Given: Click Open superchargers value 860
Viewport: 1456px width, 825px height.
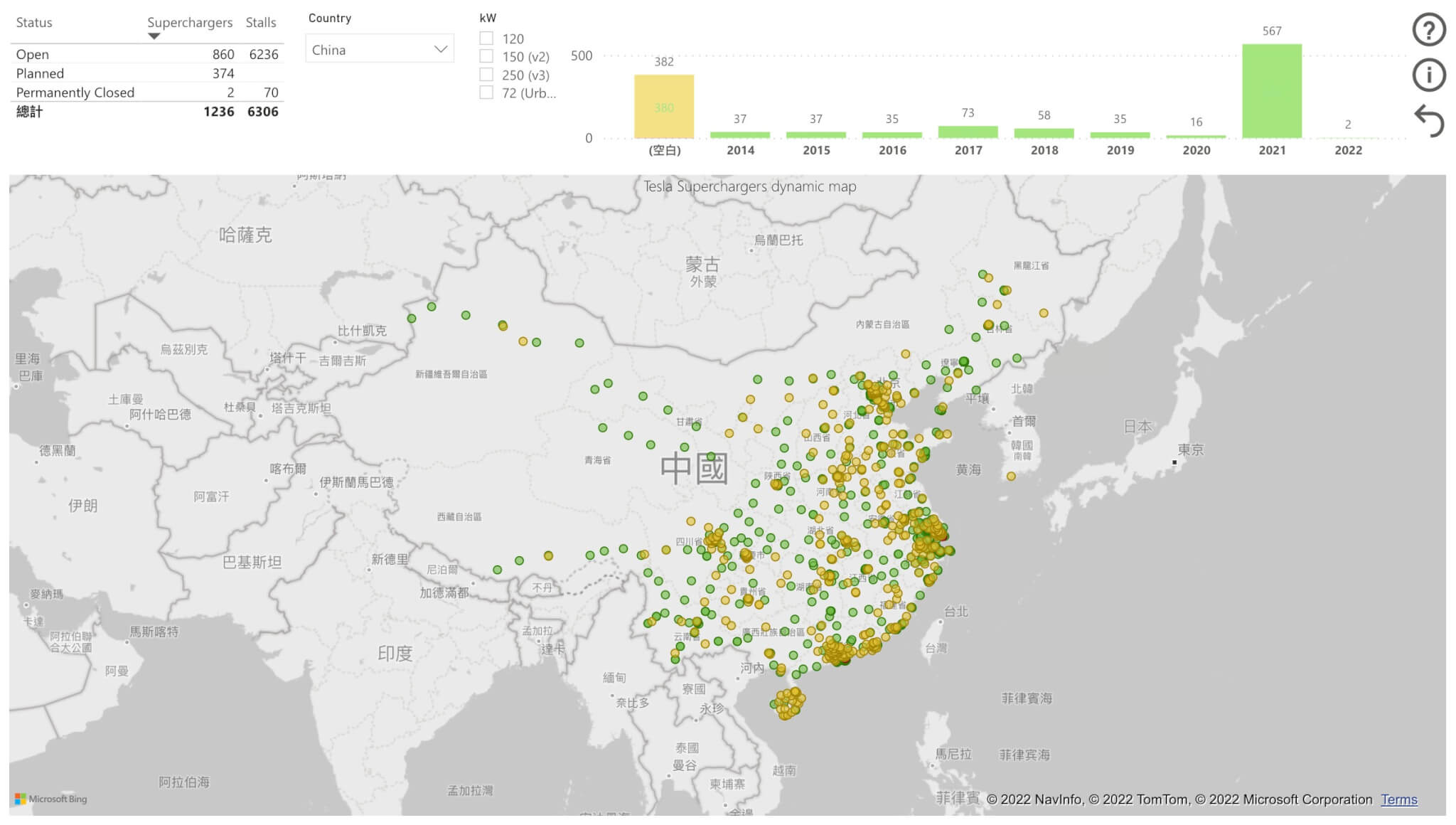Looking at the screenshot, I should pyautogui.click(x=223, y=54).
